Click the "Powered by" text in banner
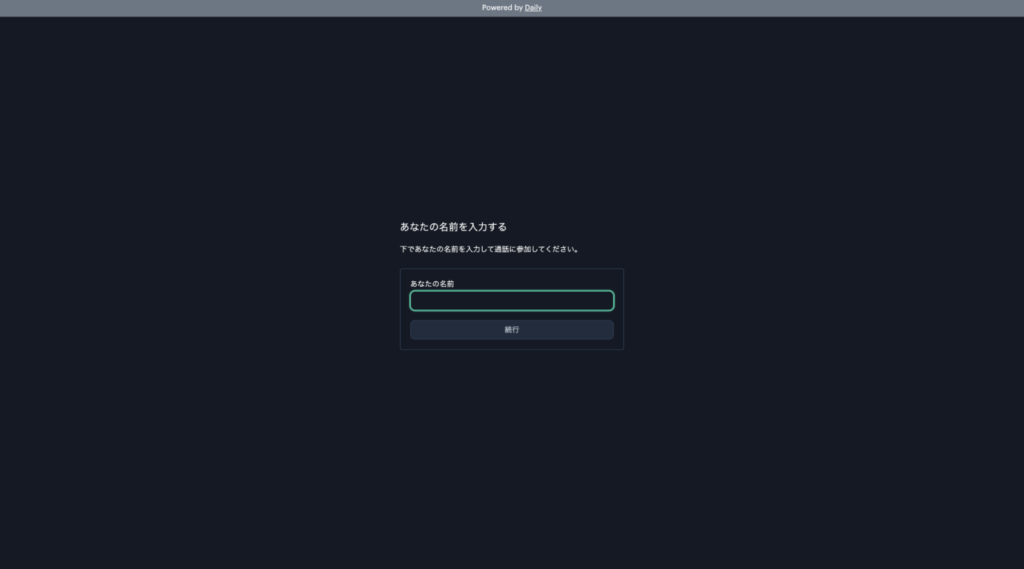 coord(502,8)
